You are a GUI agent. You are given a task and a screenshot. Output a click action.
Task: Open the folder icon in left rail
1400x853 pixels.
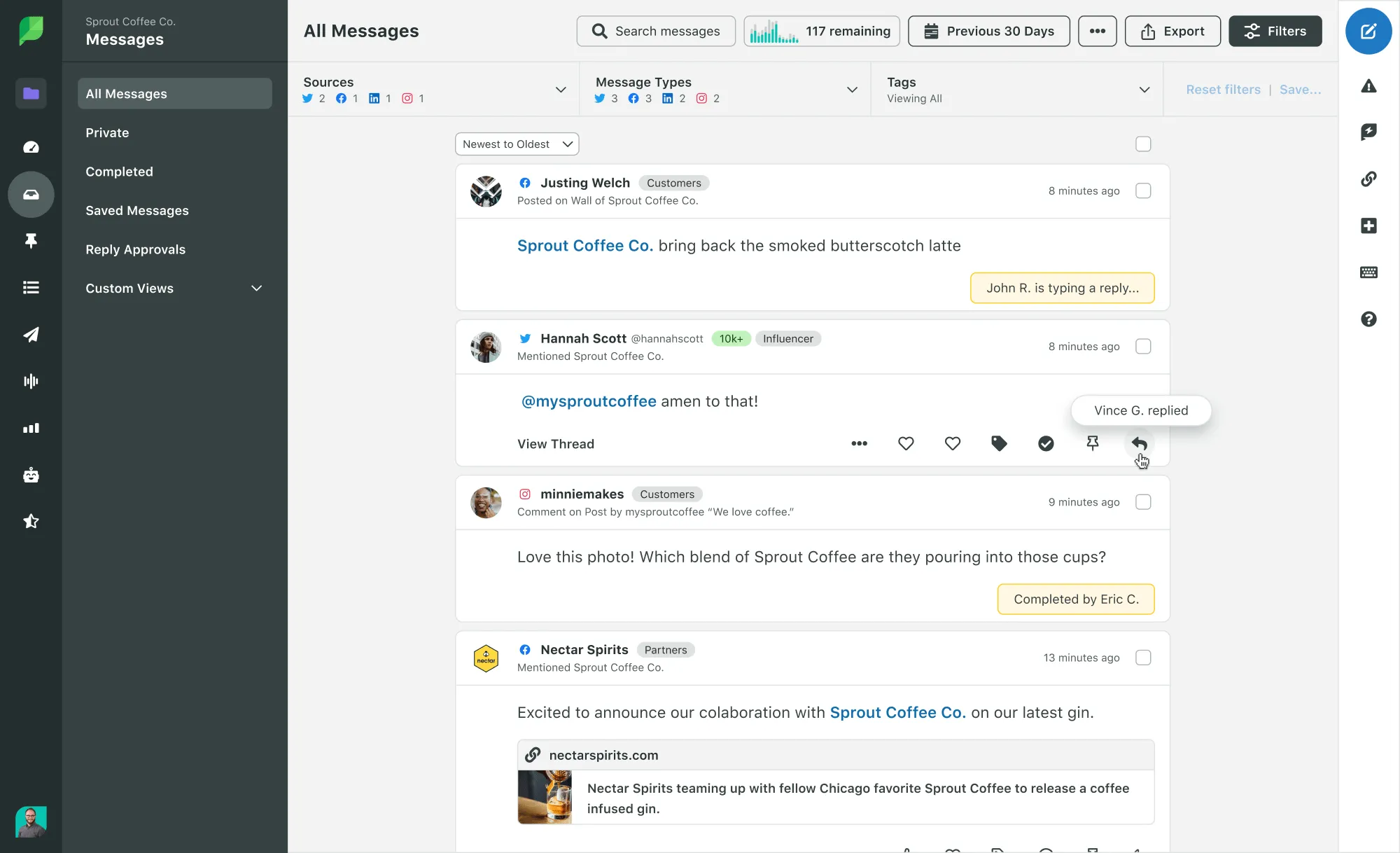coord(31,93)
